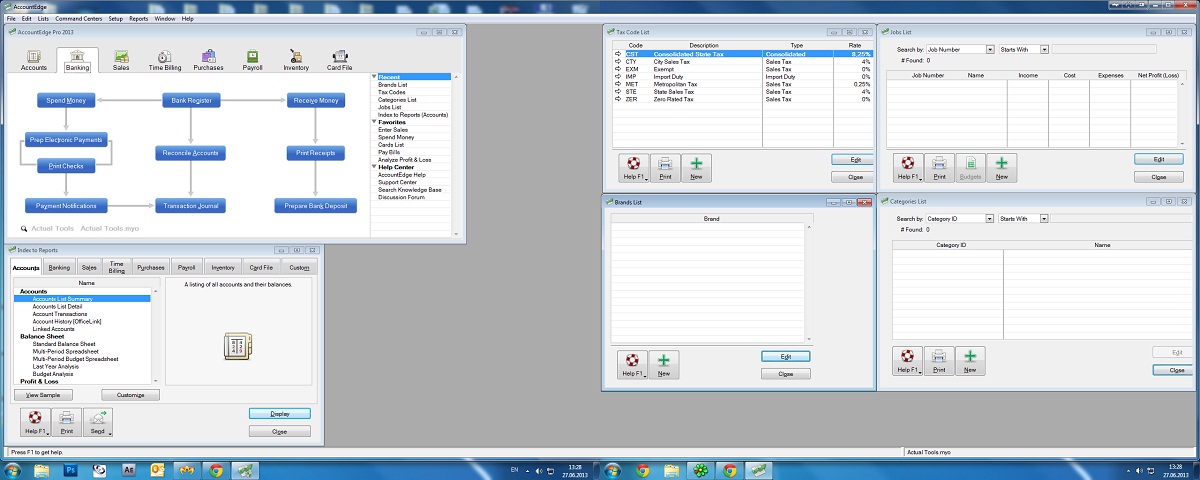Click the Customize button
This screenshot has height=480, width=1200.
coord(130,395)
